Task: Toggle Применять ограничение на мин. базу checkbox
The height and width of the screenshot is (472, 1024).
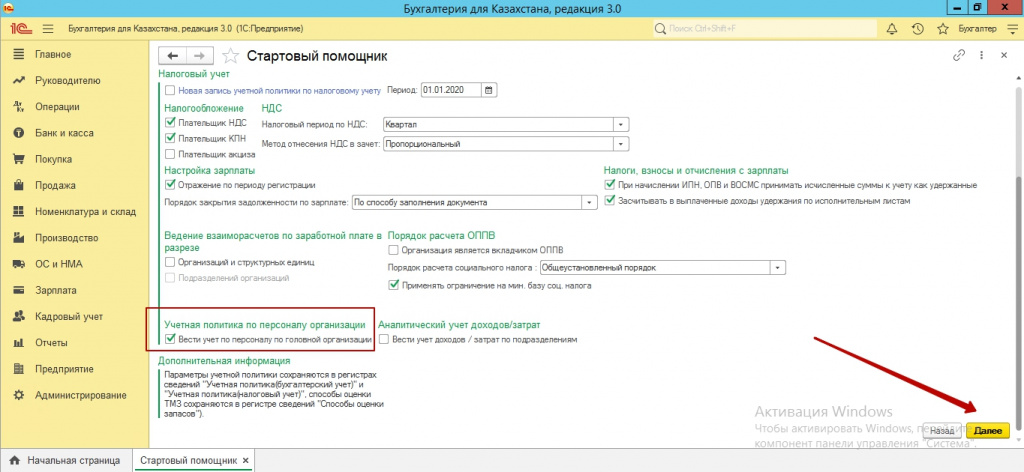Action: [x=393, y=285]
